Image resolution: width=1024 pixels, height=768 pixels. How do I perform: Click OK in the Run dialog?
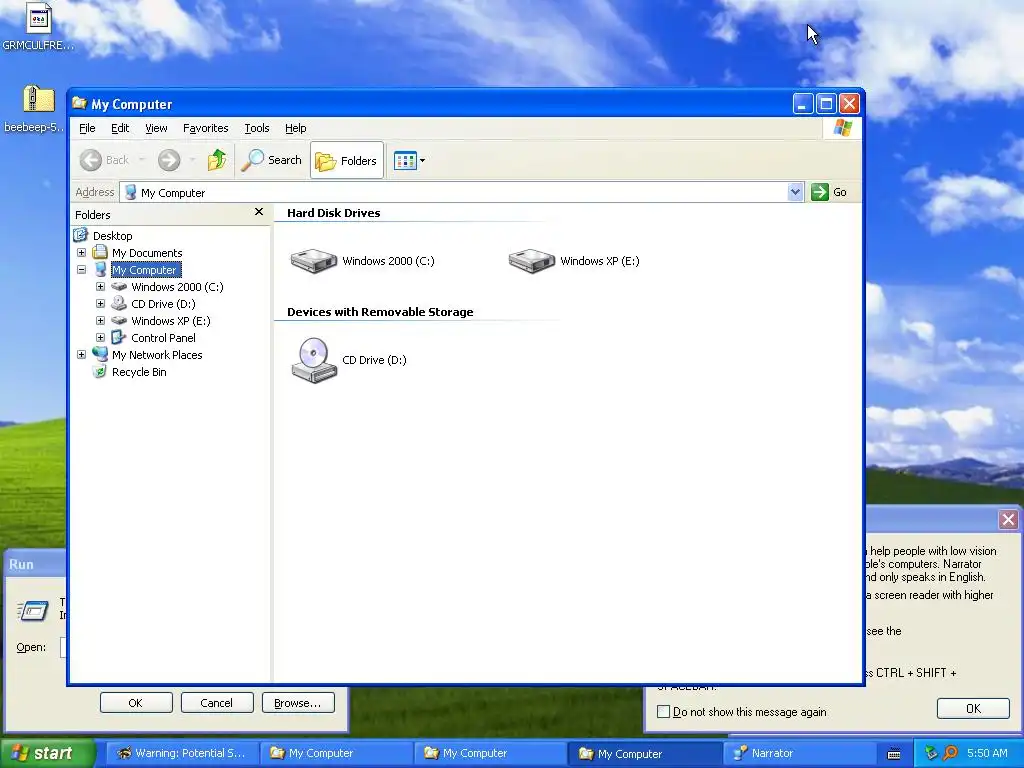136,703
